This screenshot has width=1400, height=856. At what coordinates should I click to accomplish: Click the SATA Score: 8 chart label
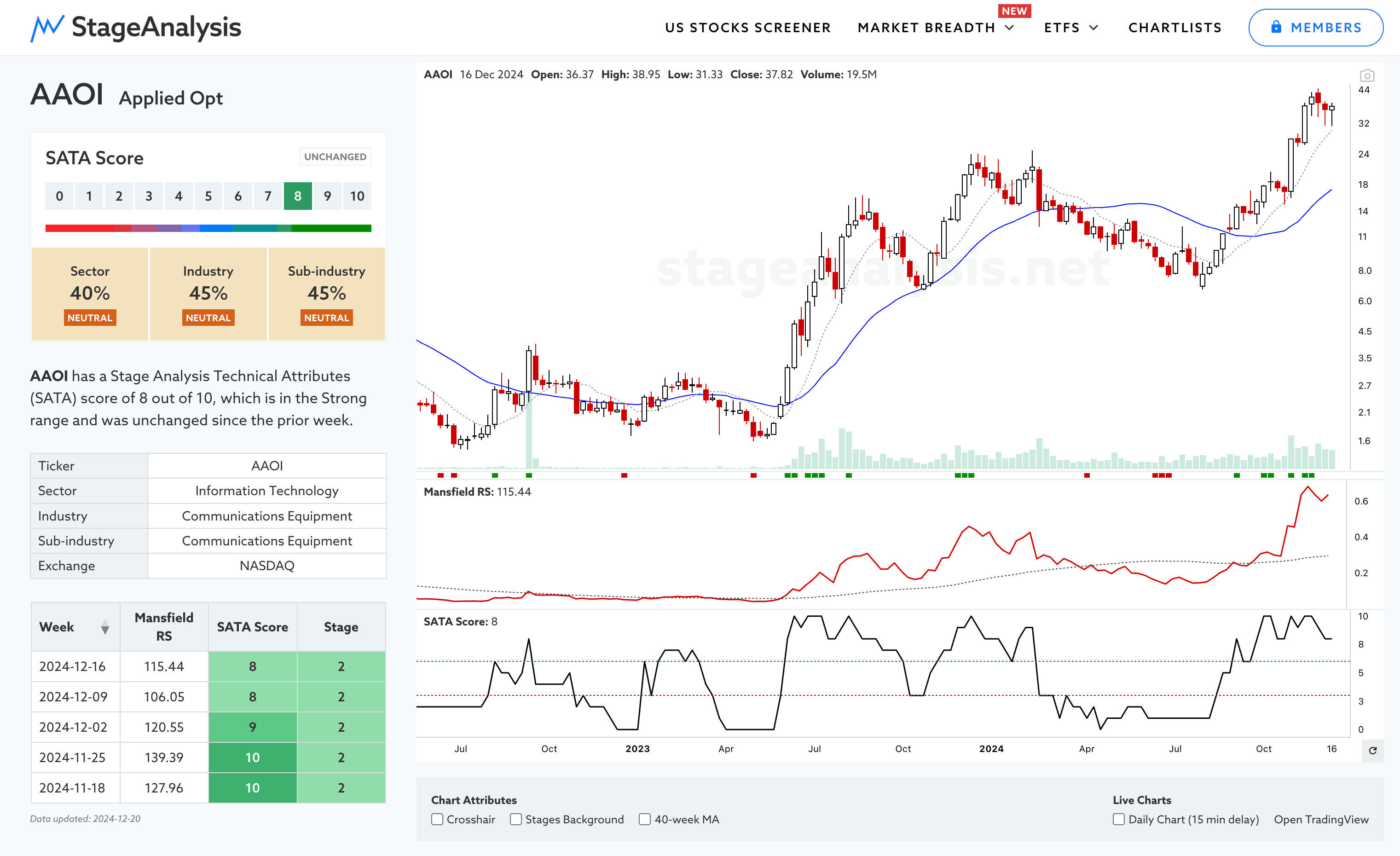(460, 622)
